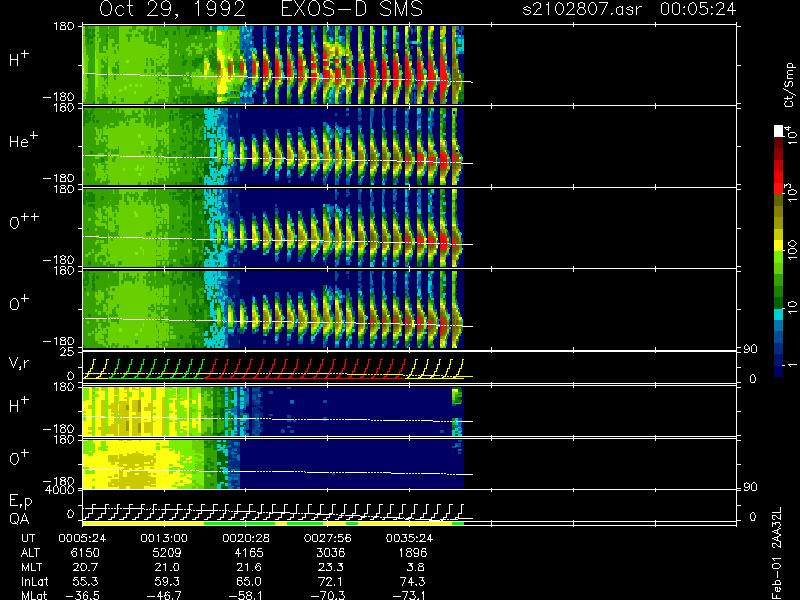Click inside the He+ spectrogram panel
This screenshot has width=800, height=600.
pyautogui.click(x=273, y=146)
